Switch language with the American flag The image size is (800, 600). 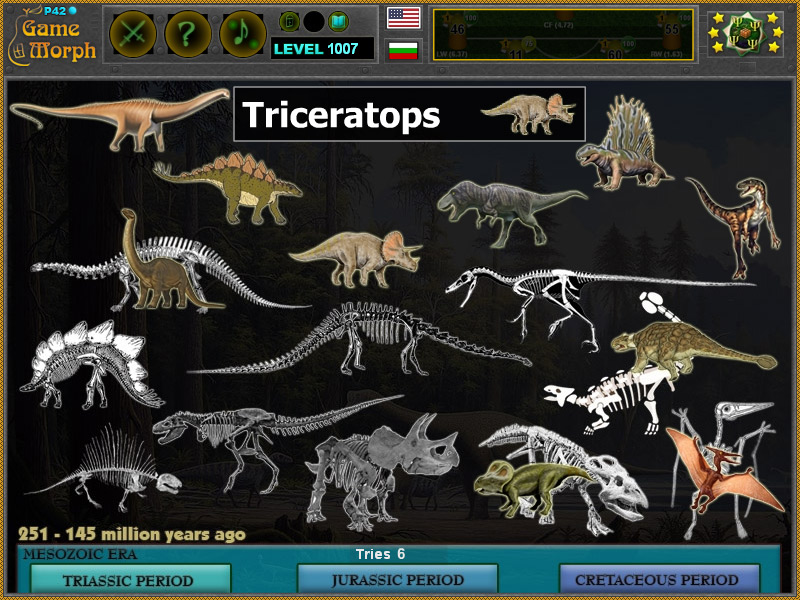403,16
